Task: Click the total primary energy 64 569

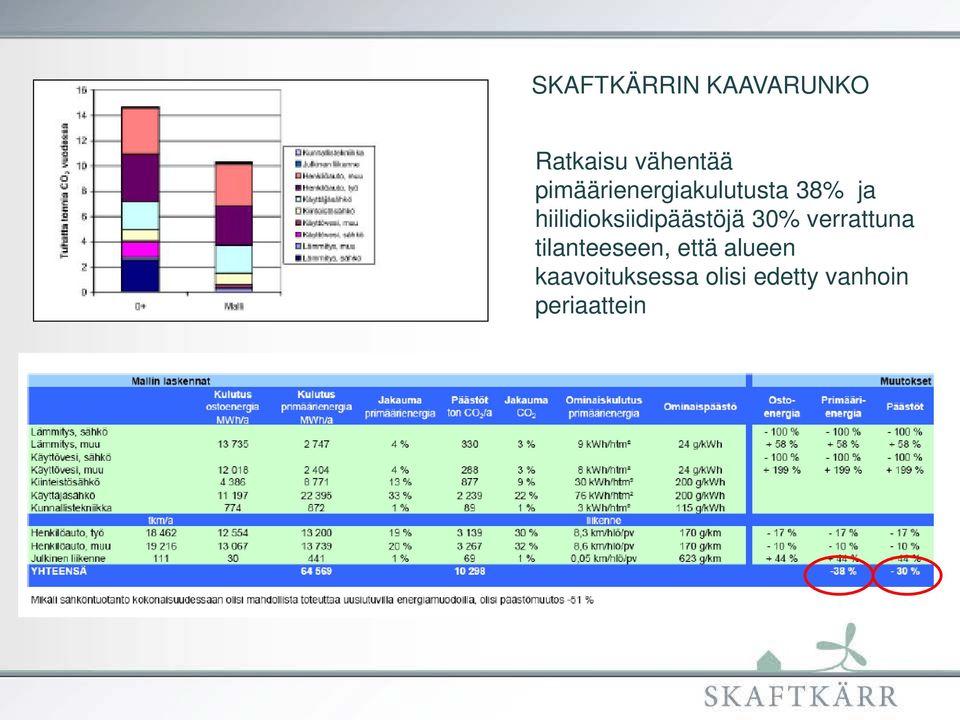Action: [x=316, y=571]
